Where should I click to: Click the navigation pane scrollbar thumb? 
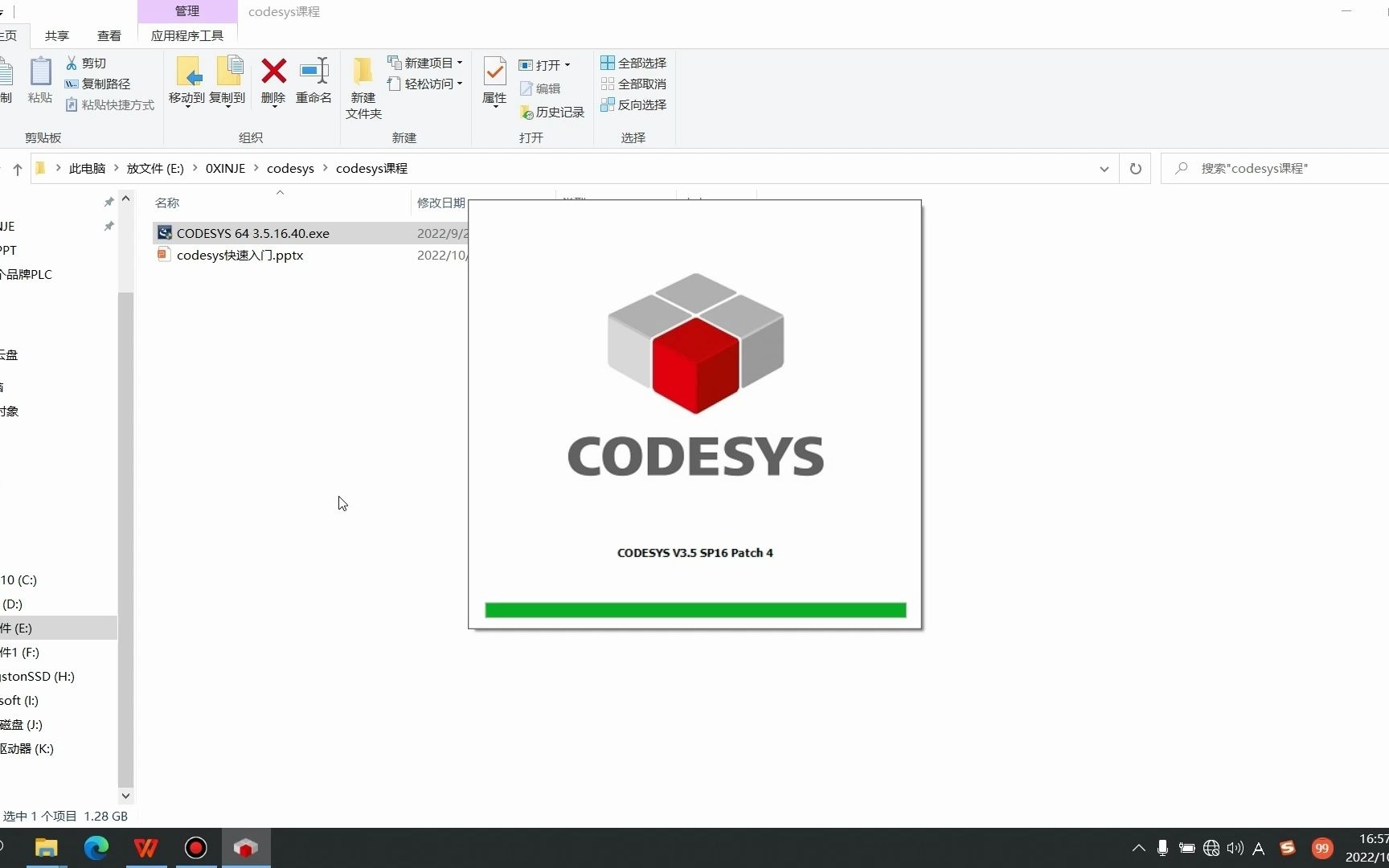tap(125, 538)
